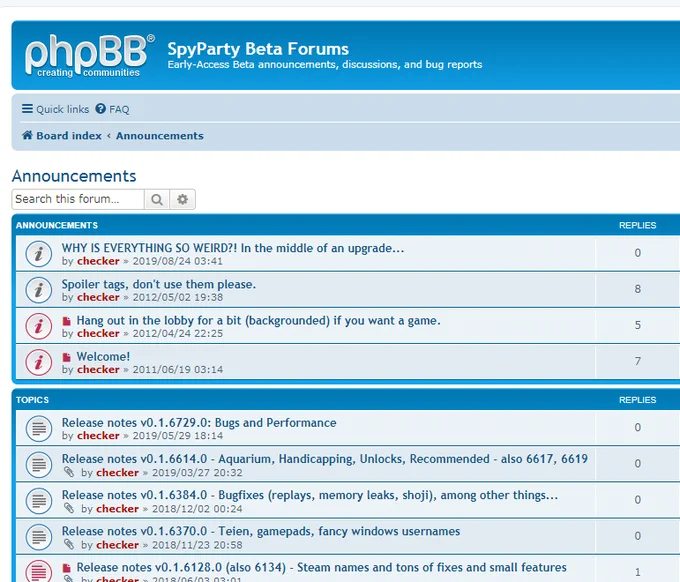
Task: Click reply count 7 for Welcome!
Action: click(638, 361)
